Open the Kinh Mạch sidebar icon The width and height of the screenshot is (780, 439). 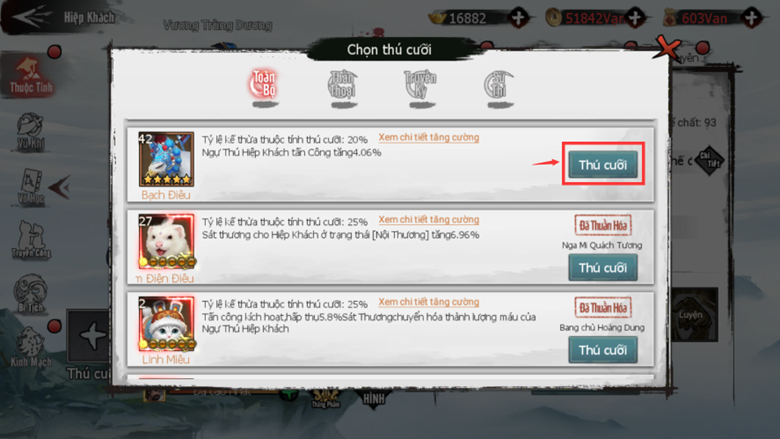31,347
